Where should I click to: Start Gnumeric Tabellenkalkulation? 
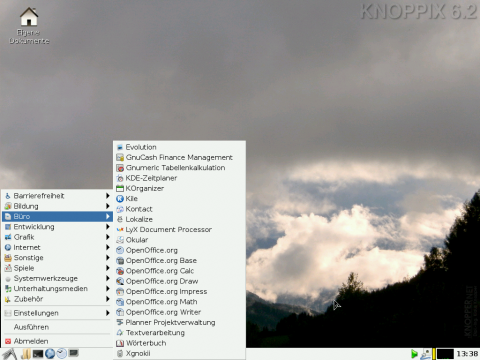(x=179, y=168)
